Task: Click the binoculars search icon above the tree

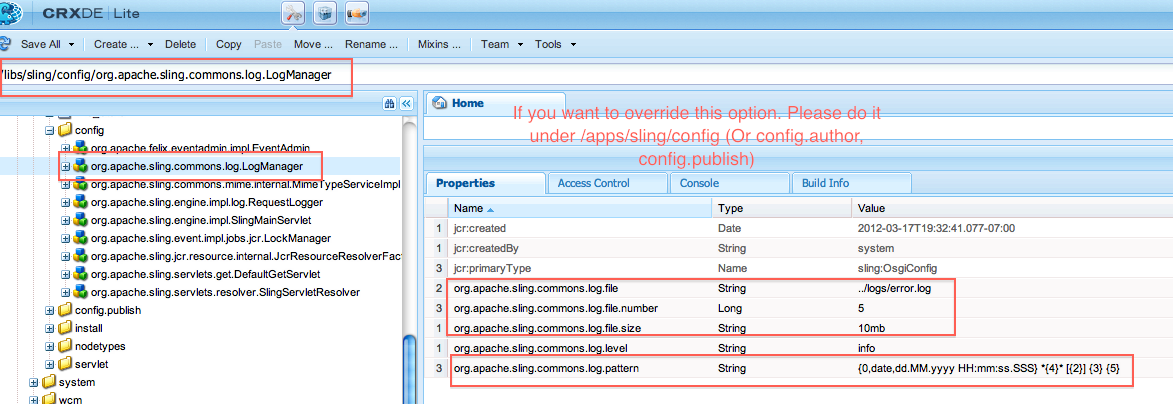Action: coord(389,103)
